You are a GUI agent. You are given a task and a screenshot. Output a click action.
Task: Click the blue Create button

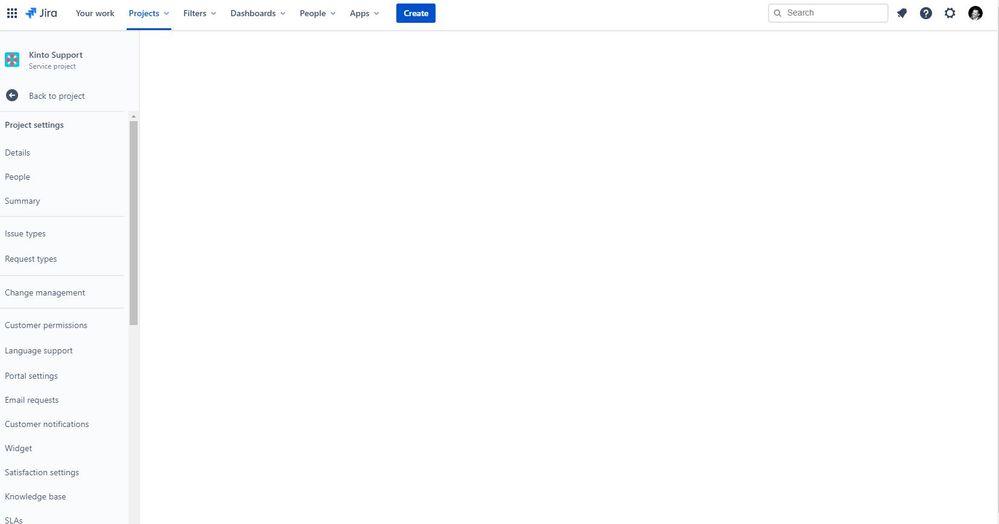pyautogui.click(x=415, y=13)
